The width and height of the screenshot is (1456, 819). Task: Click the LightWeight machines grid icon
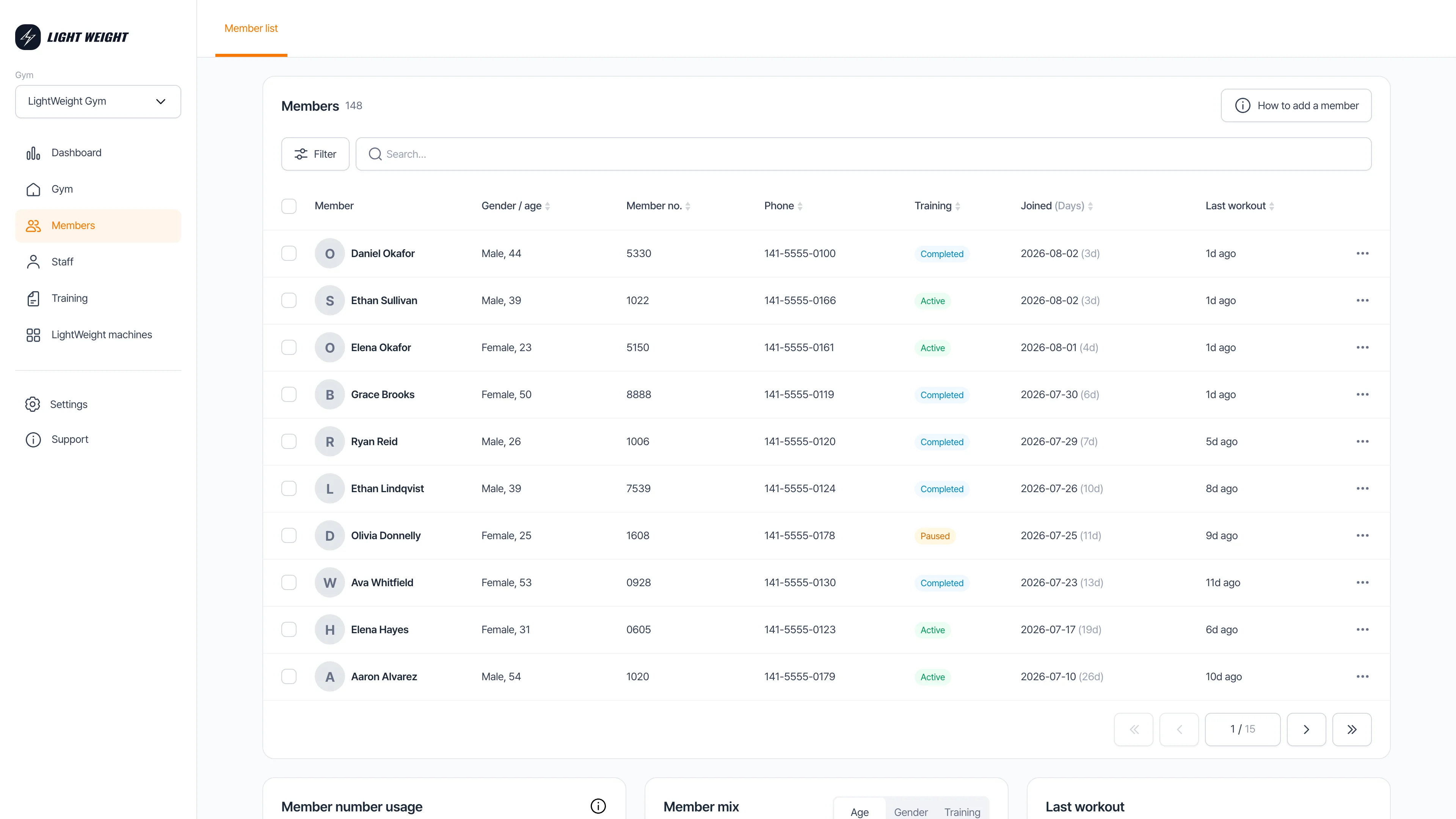33,334
